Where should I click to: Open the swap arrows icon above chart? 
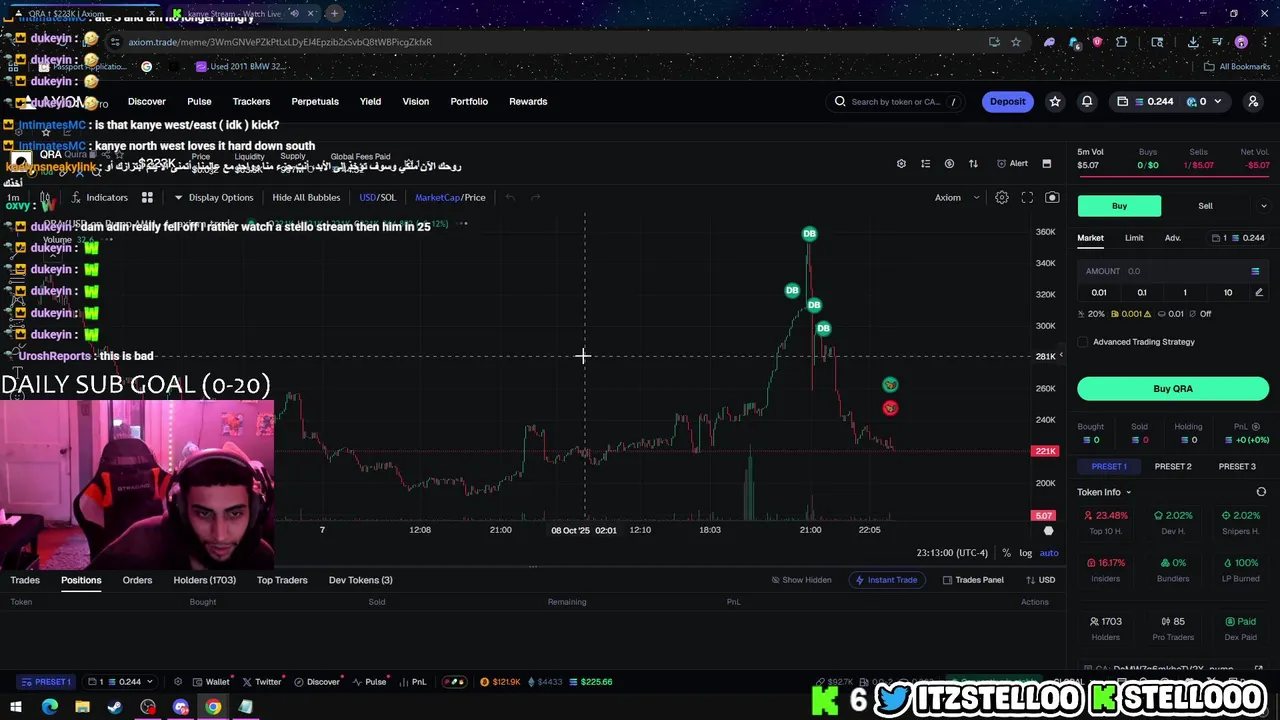(x=973, y=163)
